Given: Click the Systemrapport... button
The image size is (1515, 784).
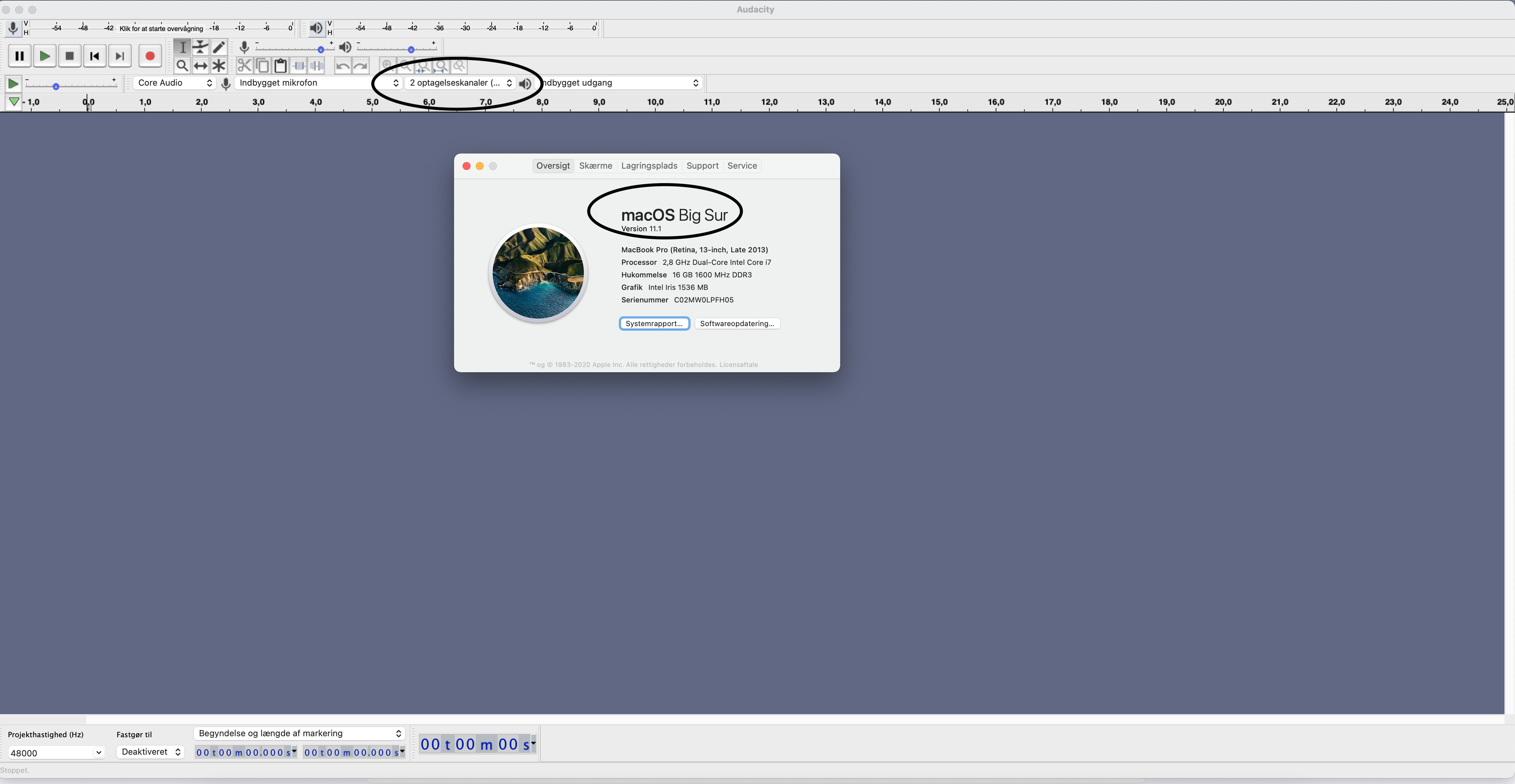Looking at the screenshot, I should [x=654, y=323].
